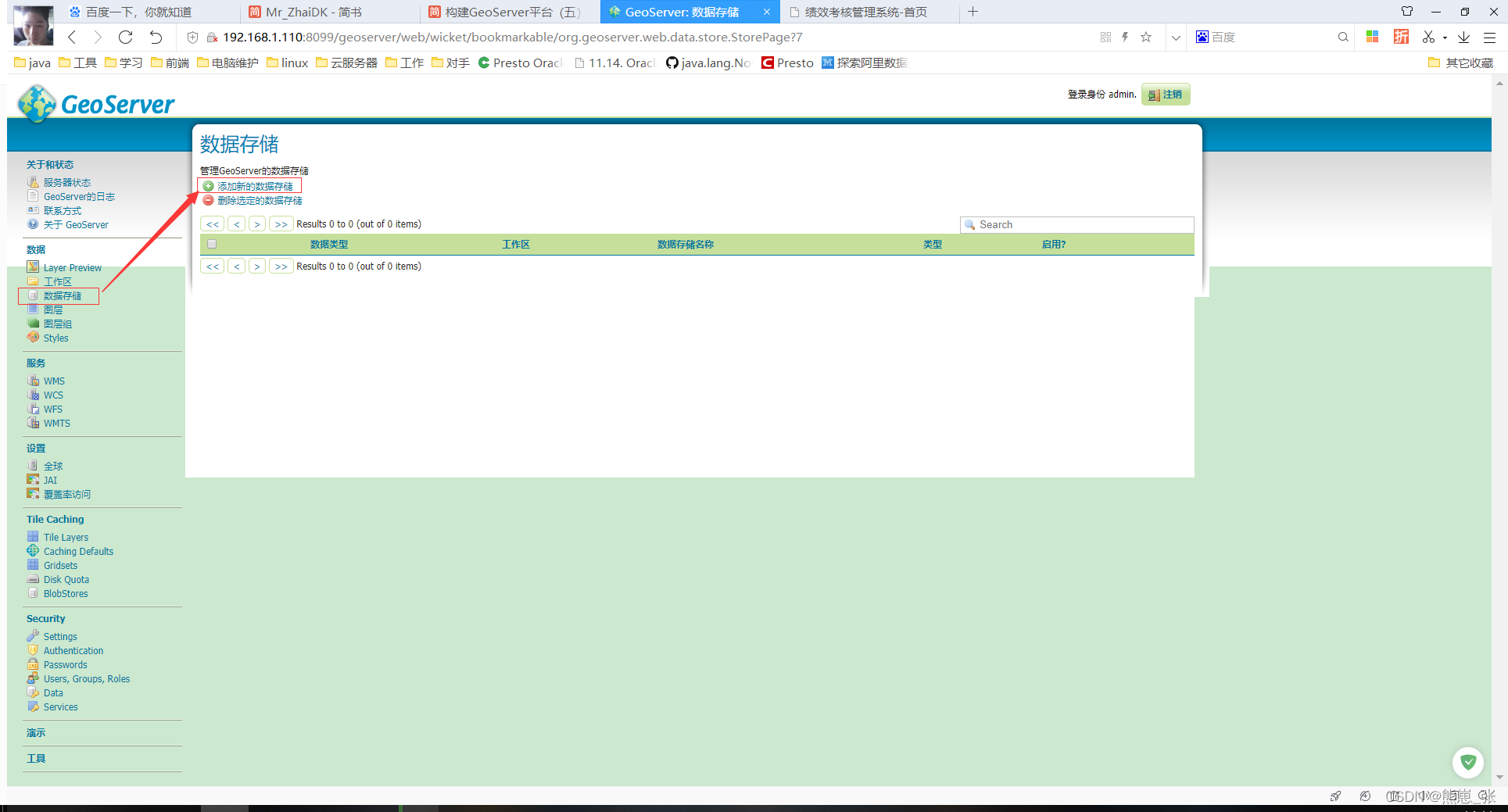This screenshot has width=1508, height=812.
Task: Click the 百度 browser search box
Action: (x=1272, y=37)
